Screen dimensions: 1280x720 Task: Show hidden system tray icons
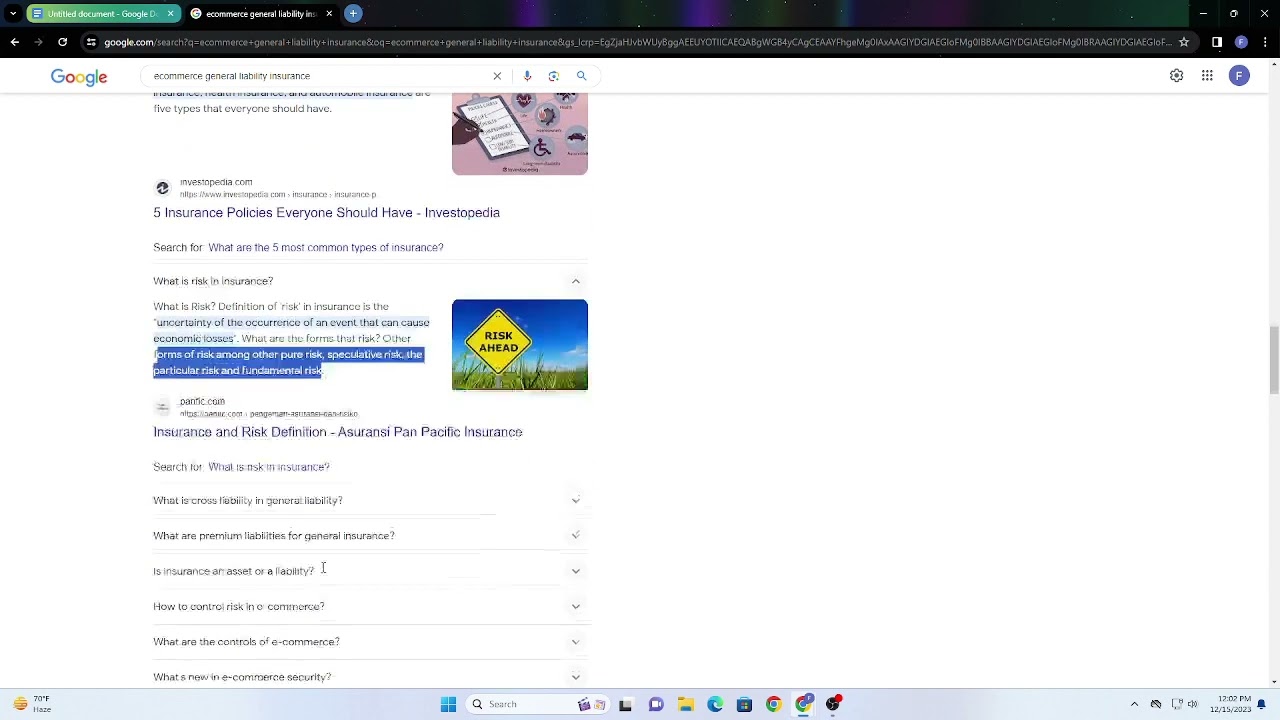1134,704
